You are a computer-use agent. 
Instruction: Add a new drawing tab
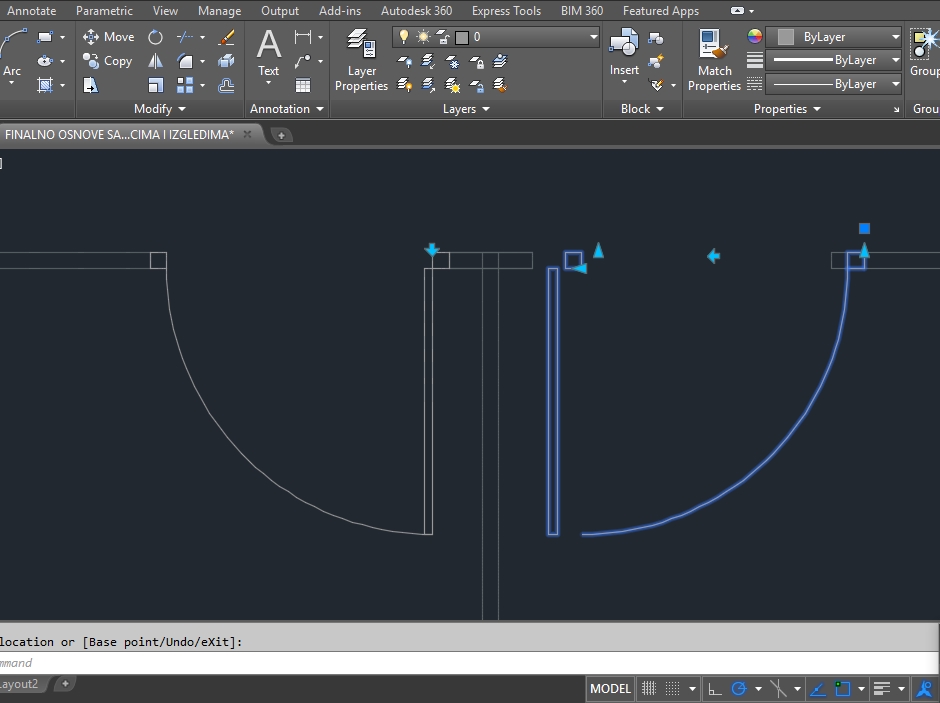tap(282, 135)
